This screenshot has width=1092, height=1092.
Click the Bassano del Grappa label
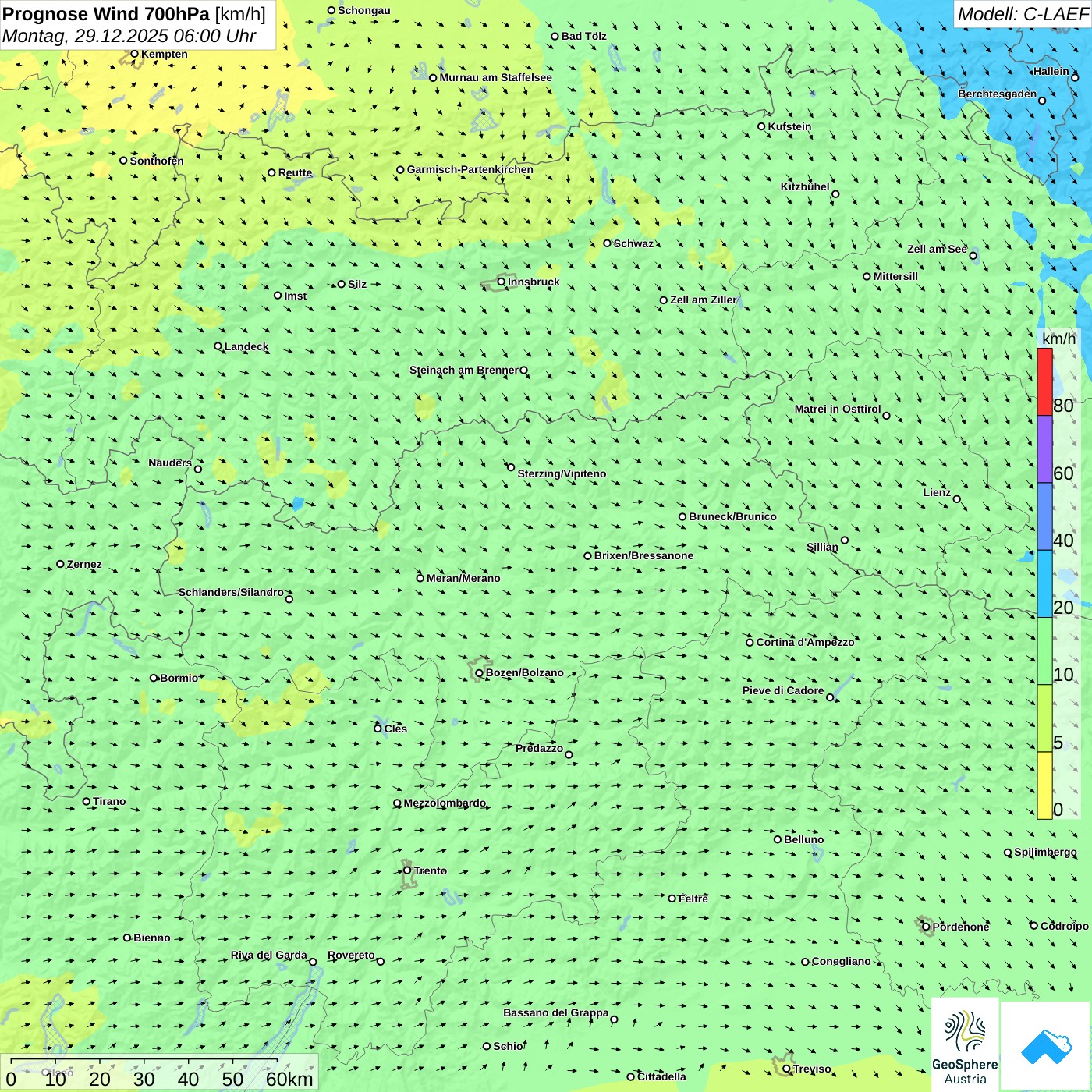(556, 1012)
